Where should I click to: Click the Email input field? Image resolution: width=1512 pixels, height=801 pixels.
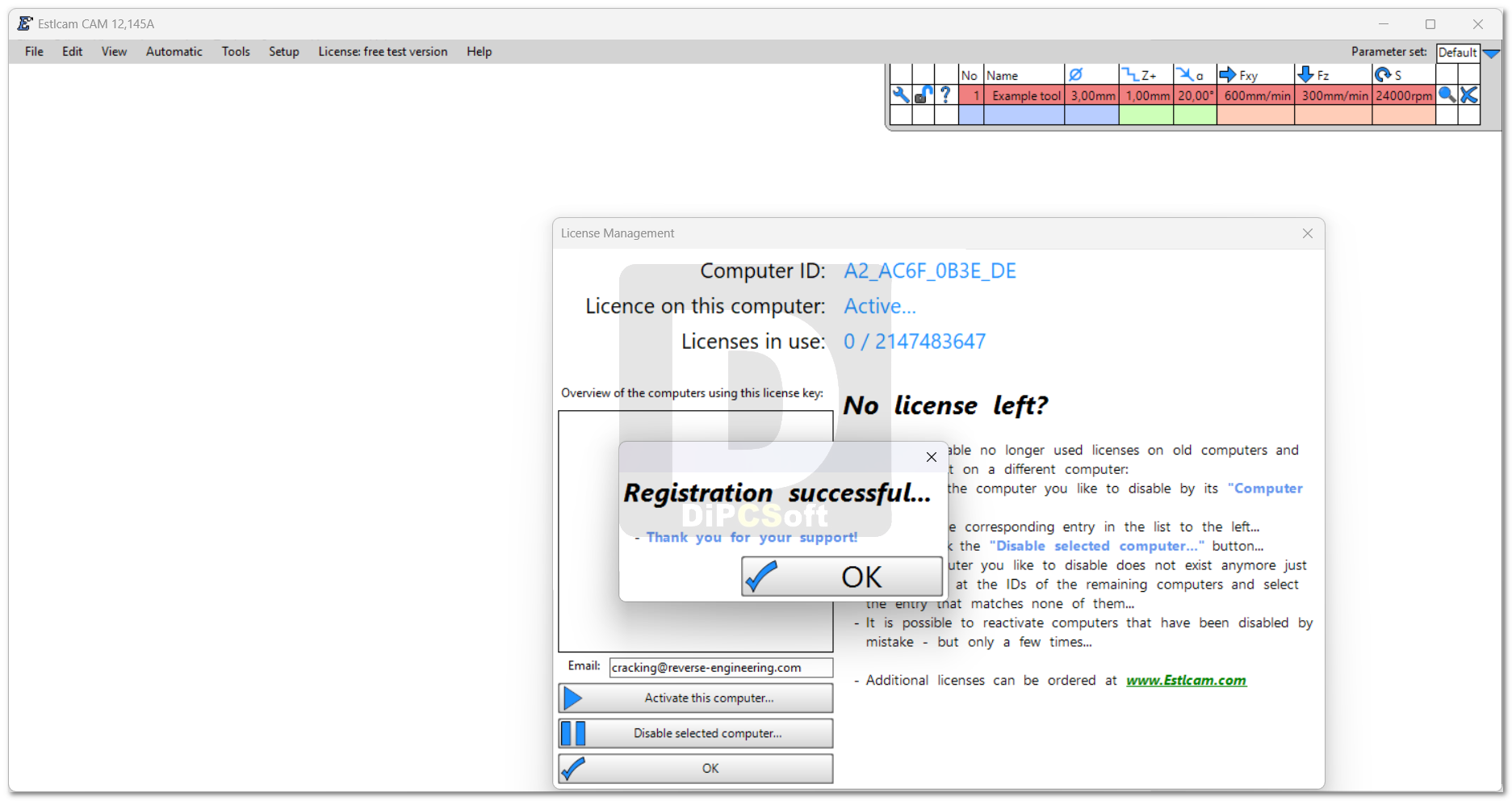click(721, 668)
